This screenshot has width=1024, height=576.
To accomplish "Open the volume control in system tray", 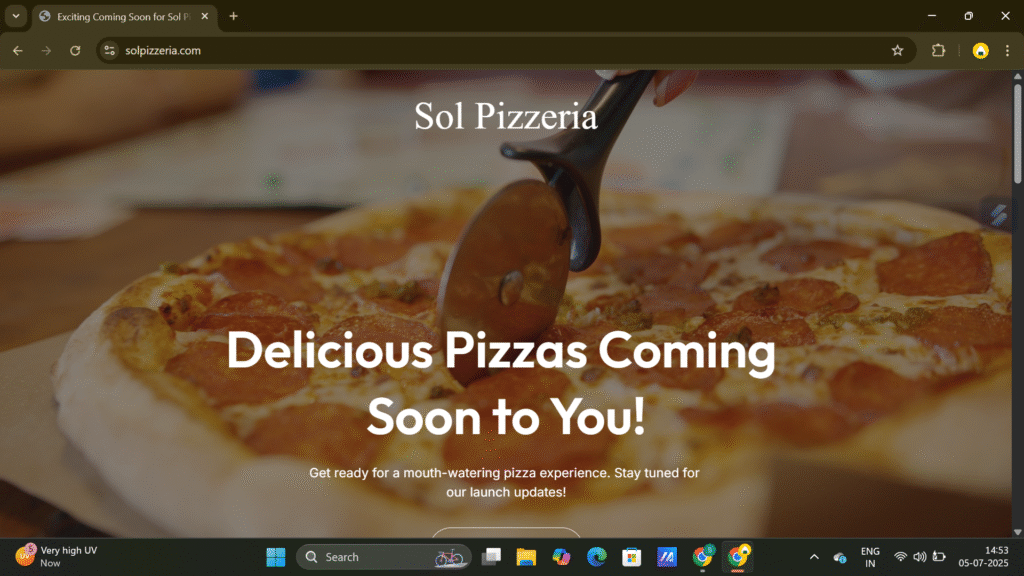I will [x=919, y=557].
